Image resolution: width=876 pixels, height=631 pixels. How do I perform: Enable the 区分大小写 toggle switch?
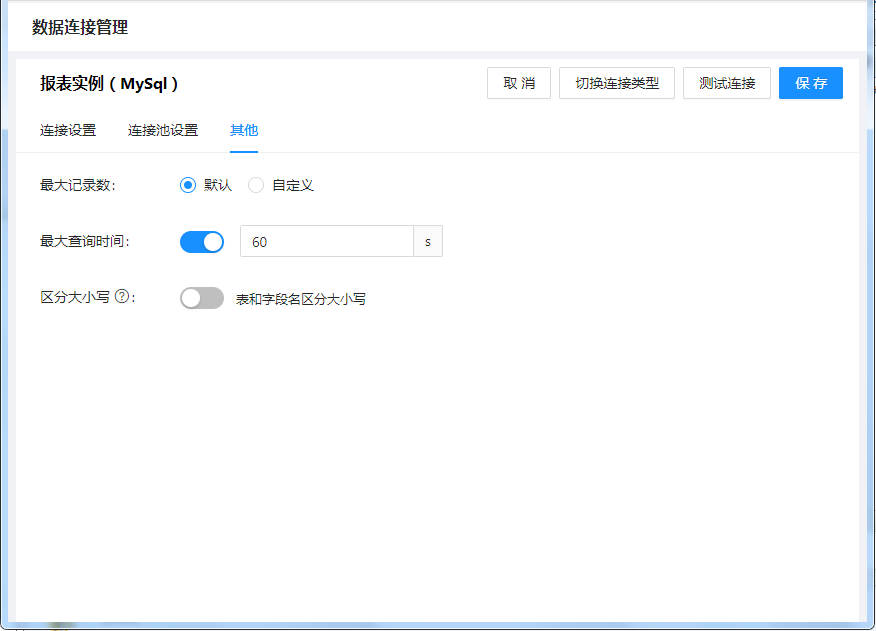point(202,298)
